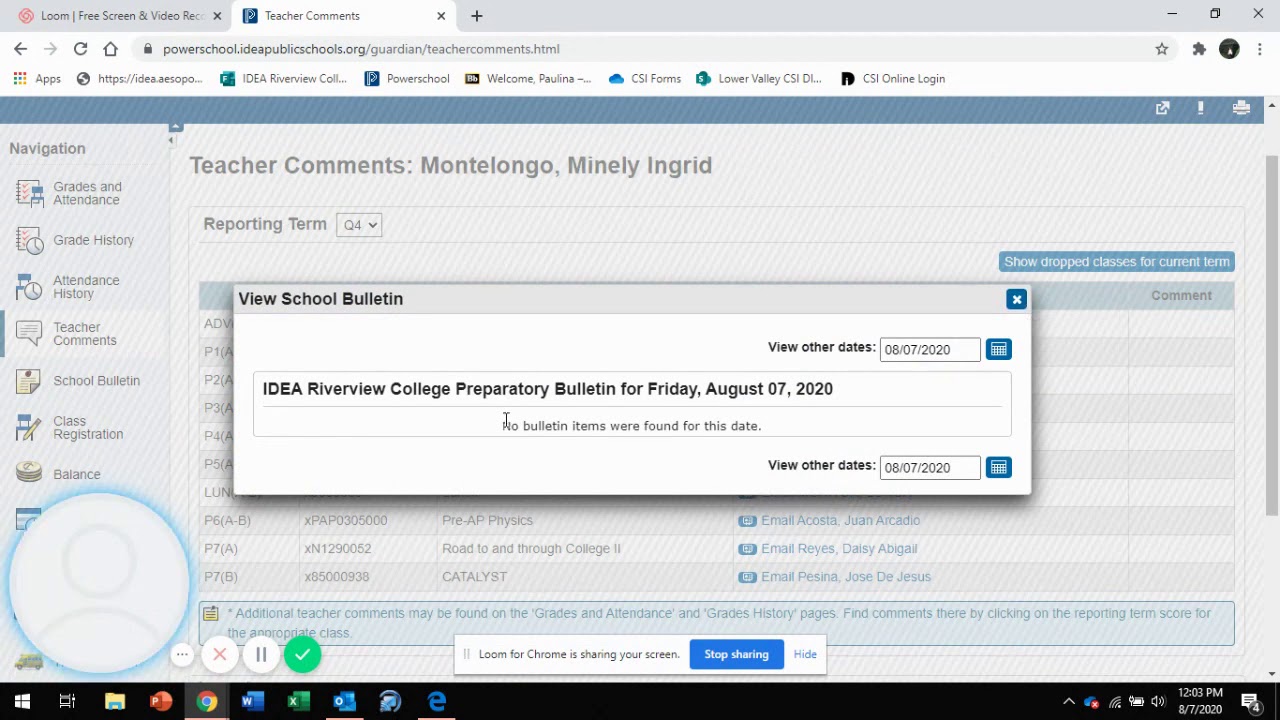Open CSI Forms bookmark
The width and height of the screenshot is (1280, 720).
(645, 78)
